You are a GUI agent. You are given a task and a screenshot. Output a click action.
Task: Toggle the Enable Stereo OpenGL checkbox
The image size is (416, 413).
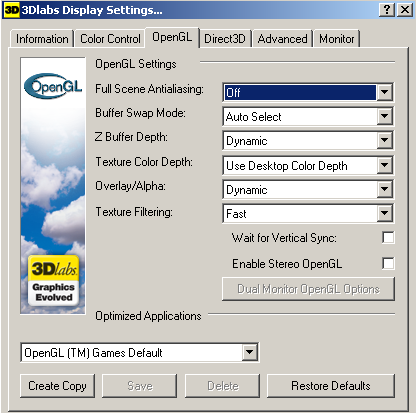pyautogui.click(x=388, y=263)
